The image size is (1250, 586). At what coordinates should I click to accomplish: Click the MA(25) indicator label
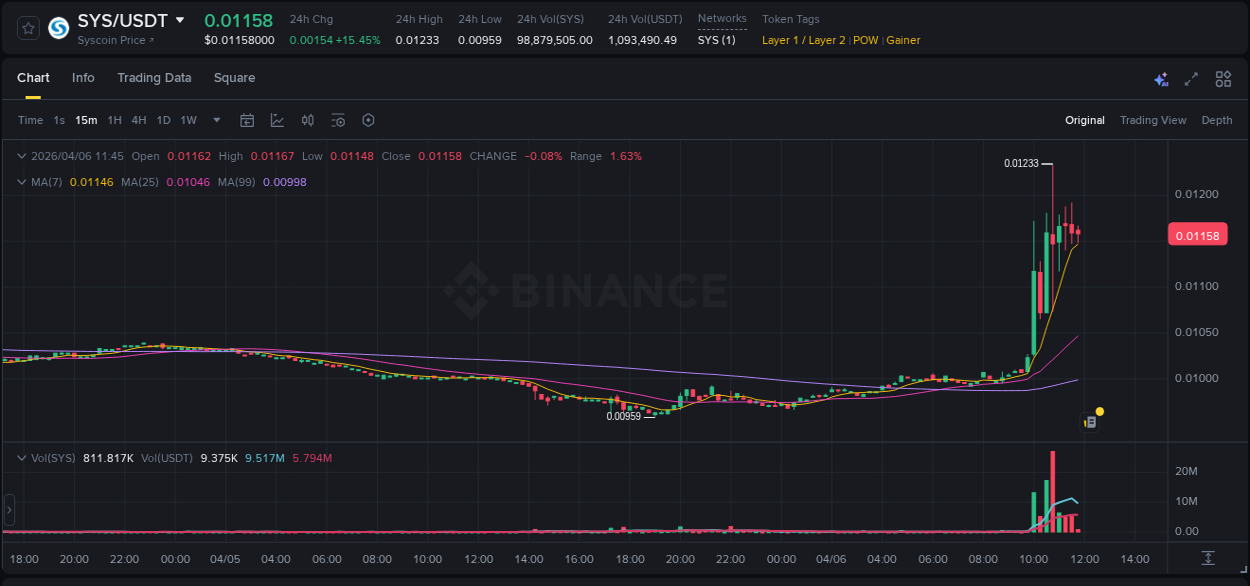[140, 182]
